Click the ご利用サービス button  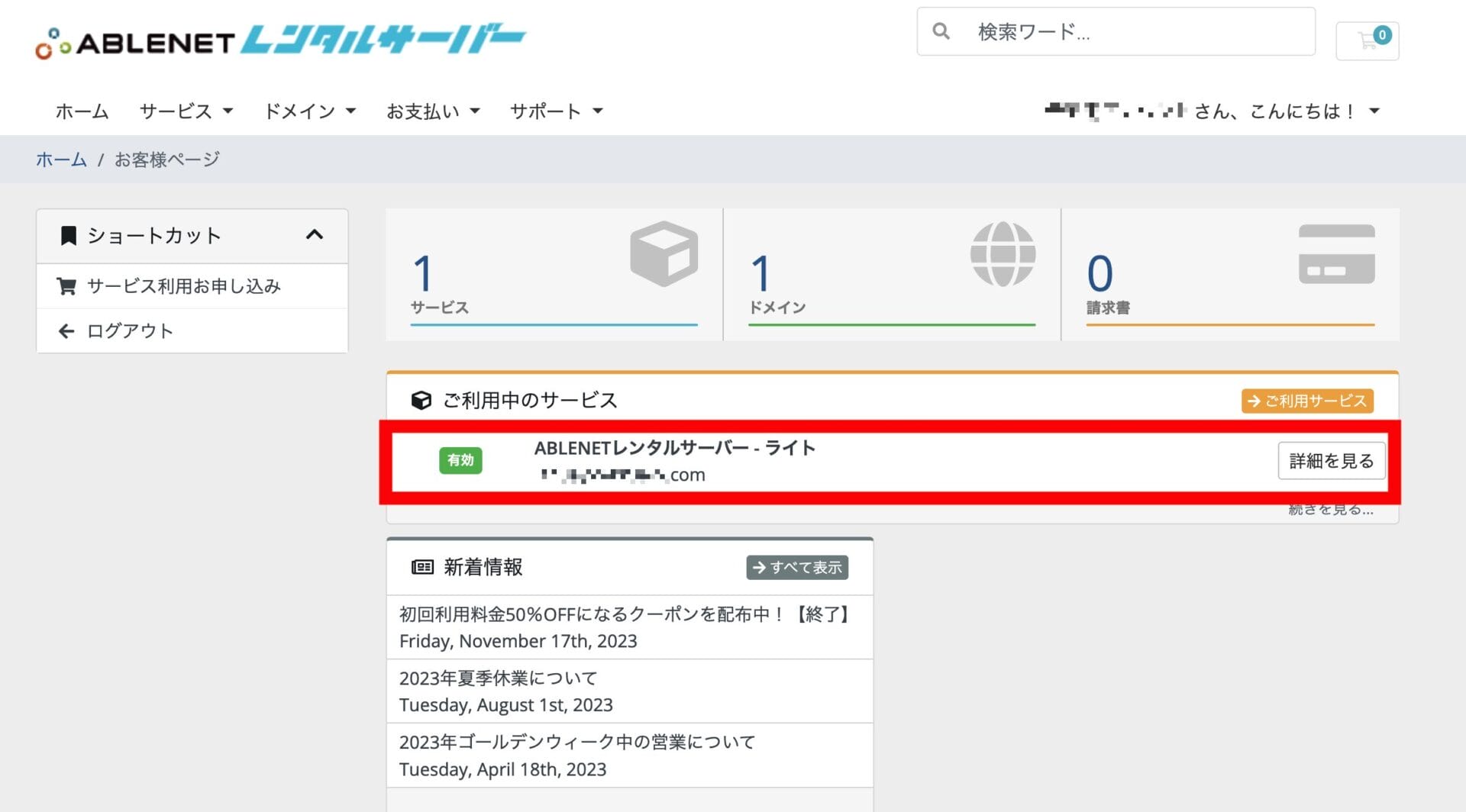tap(1306, 400)
